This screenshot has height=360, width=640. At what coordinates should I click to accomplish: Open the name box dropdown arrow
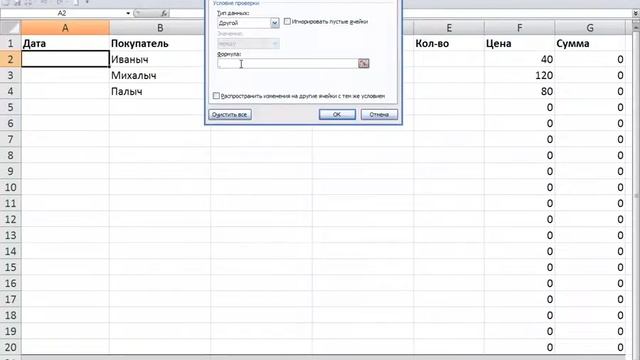pyautogui.click(x=128, y=13)
